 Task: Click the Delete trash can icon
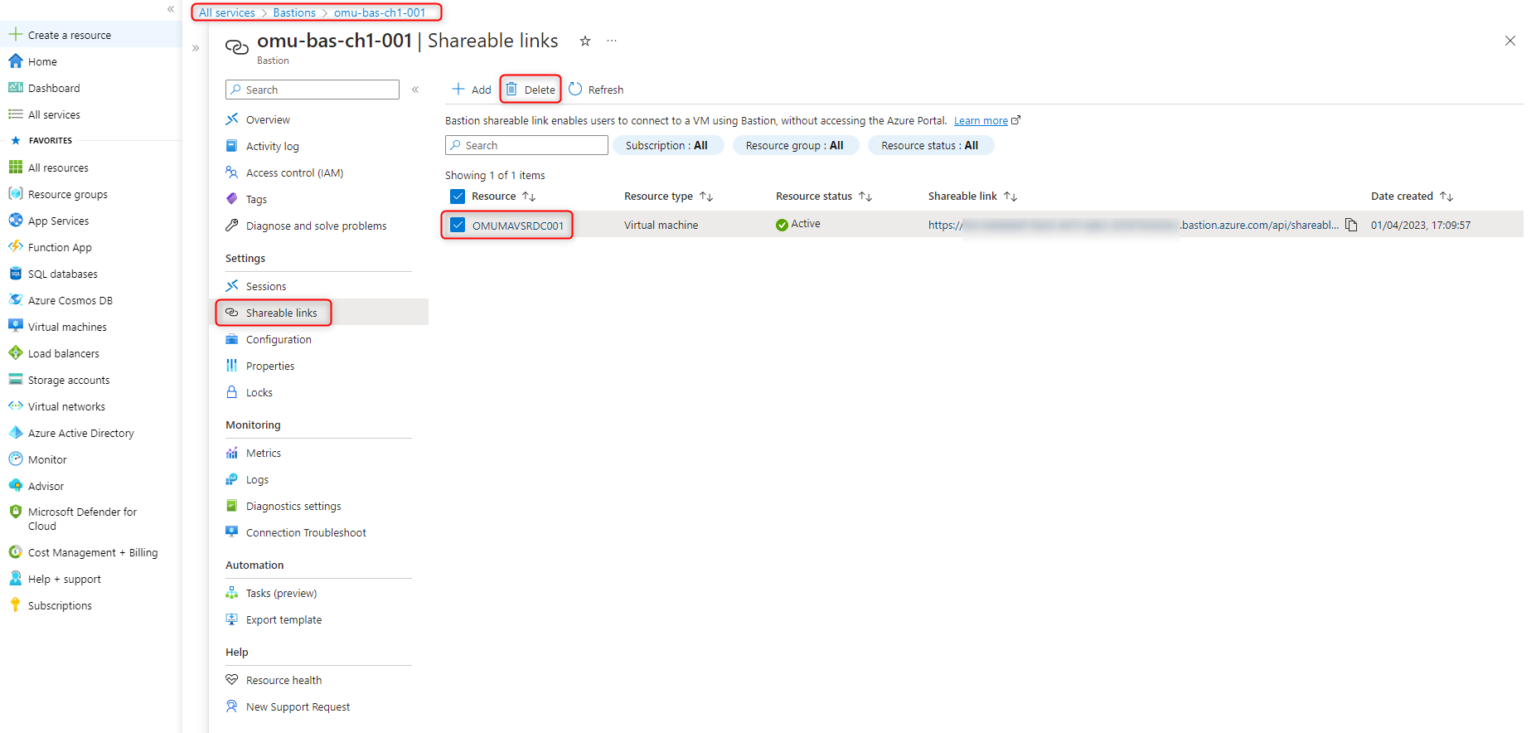click(512, 89)
